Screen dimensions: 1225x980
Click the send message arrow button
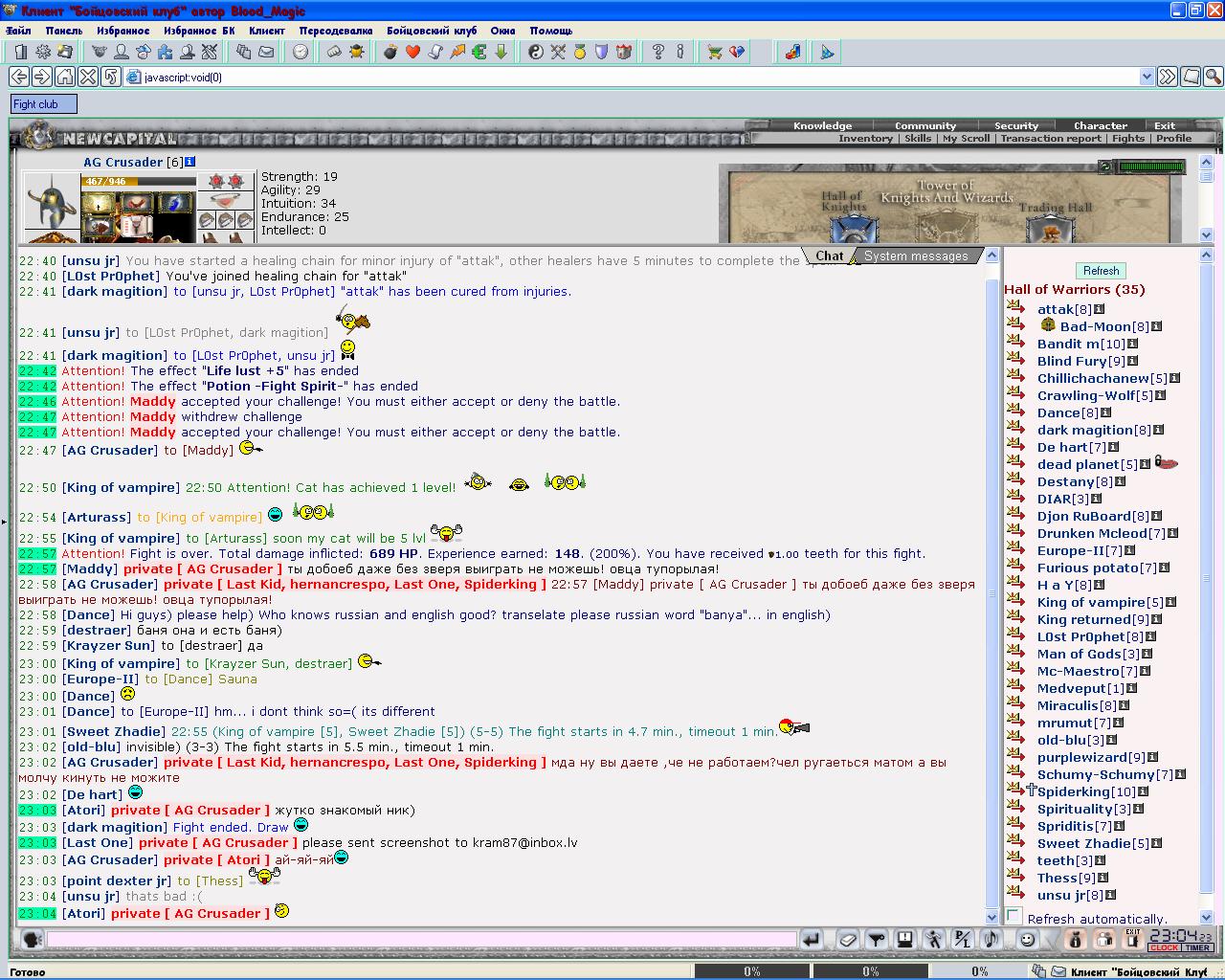[812, 940]
